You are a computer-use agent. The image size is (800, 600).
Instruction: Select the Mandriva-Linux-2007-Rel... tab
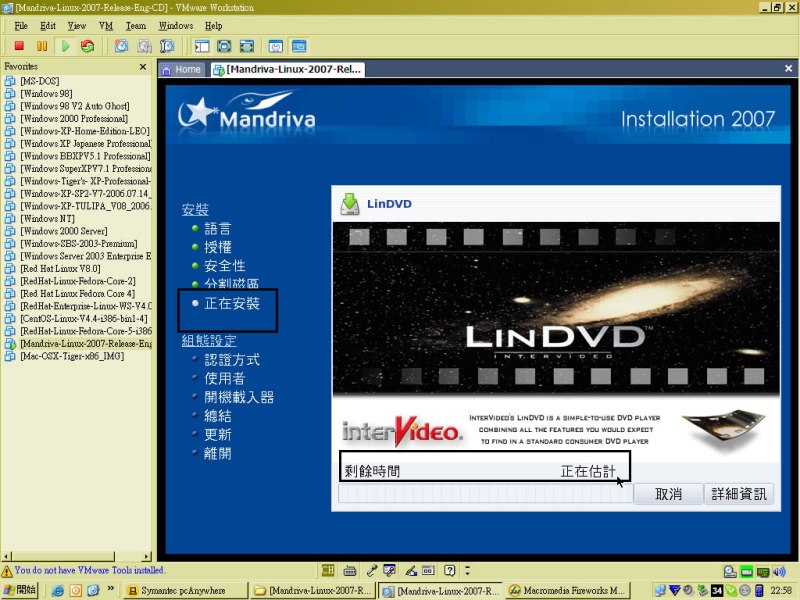288,69
